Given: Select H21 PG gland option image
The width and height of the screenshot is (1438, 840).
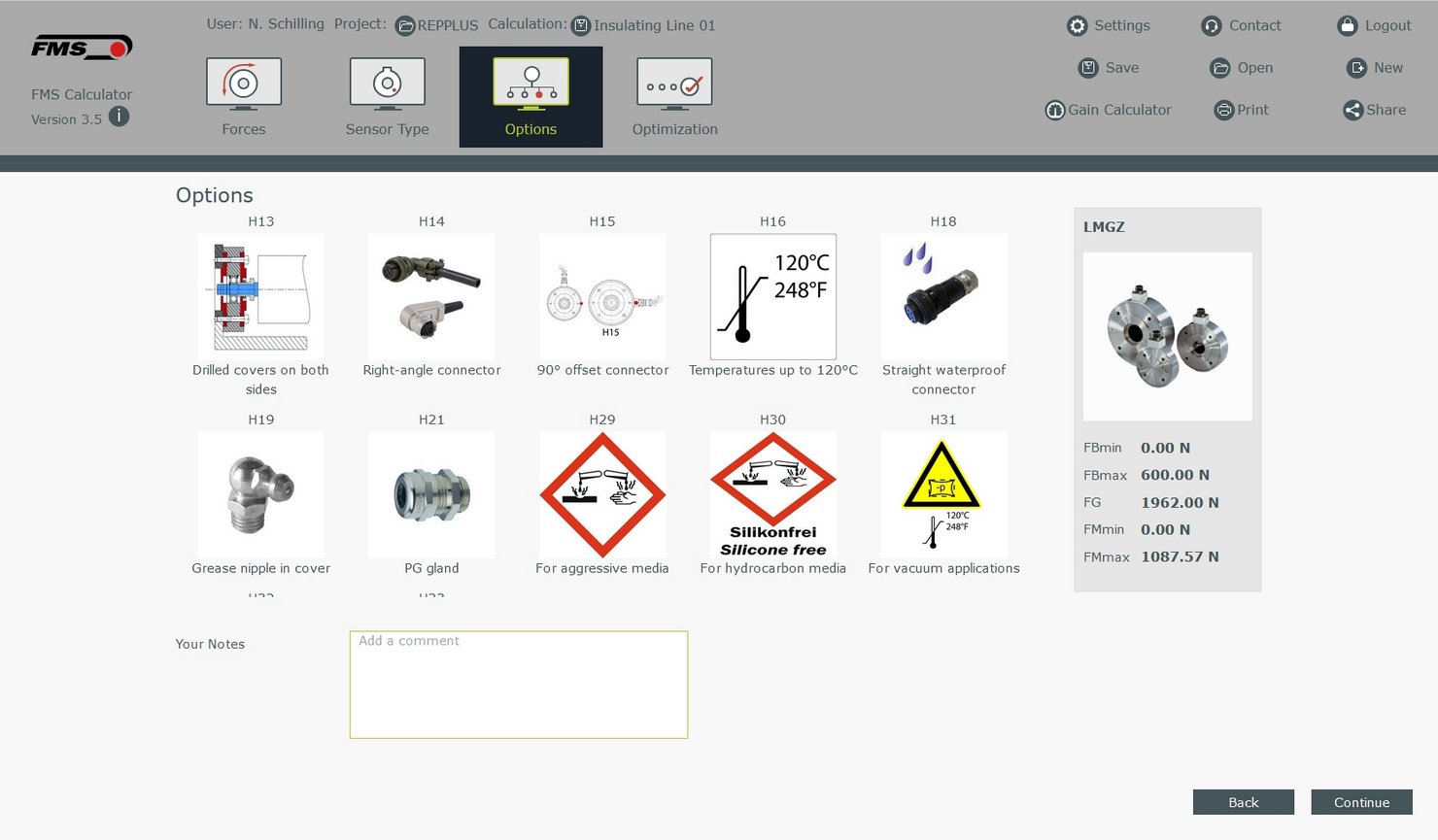Looking at the screenshot, I should pyautogui.click(x=431, y=495).
